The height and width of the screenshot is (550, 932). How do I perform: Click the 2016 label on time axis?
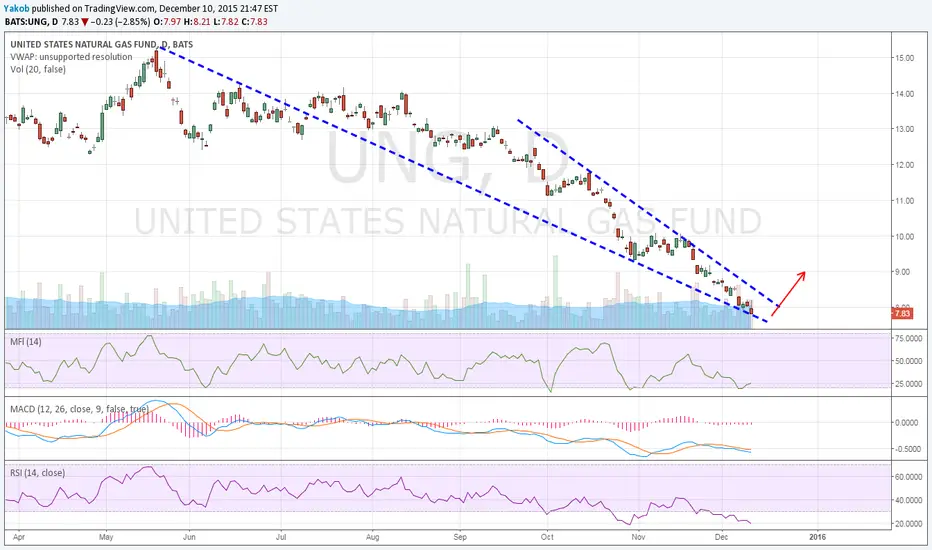click(817, 537)
